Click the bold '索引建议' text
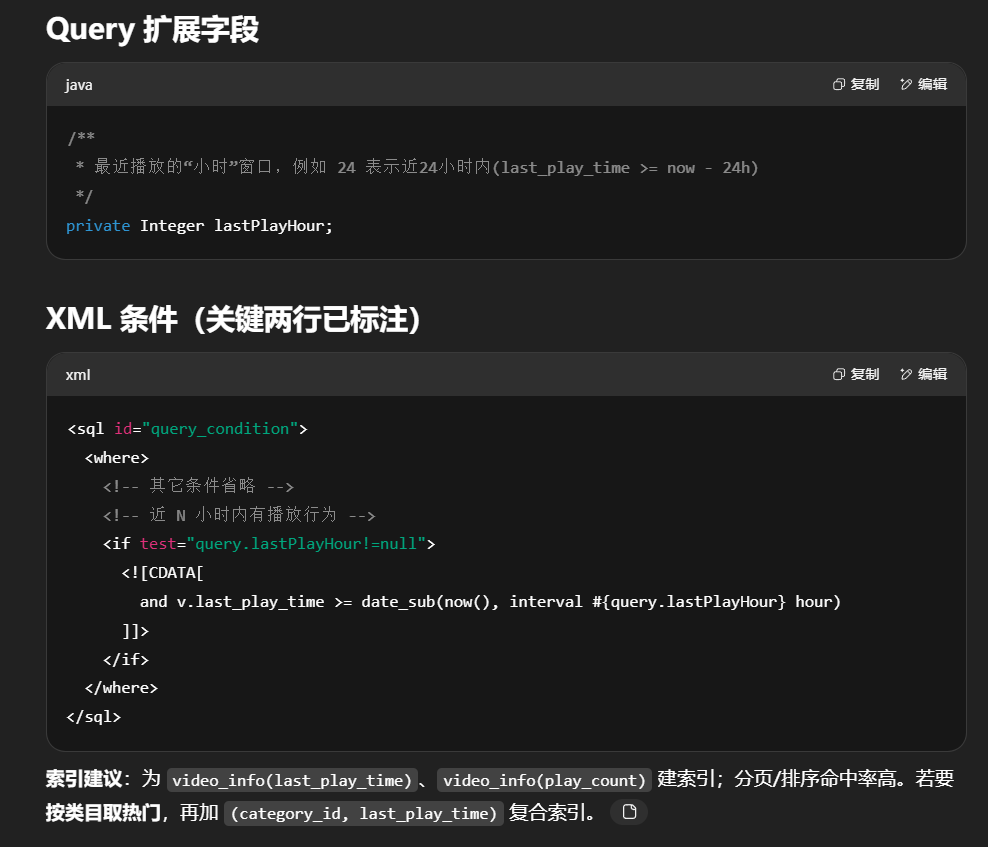 click(x=84, y=780)
